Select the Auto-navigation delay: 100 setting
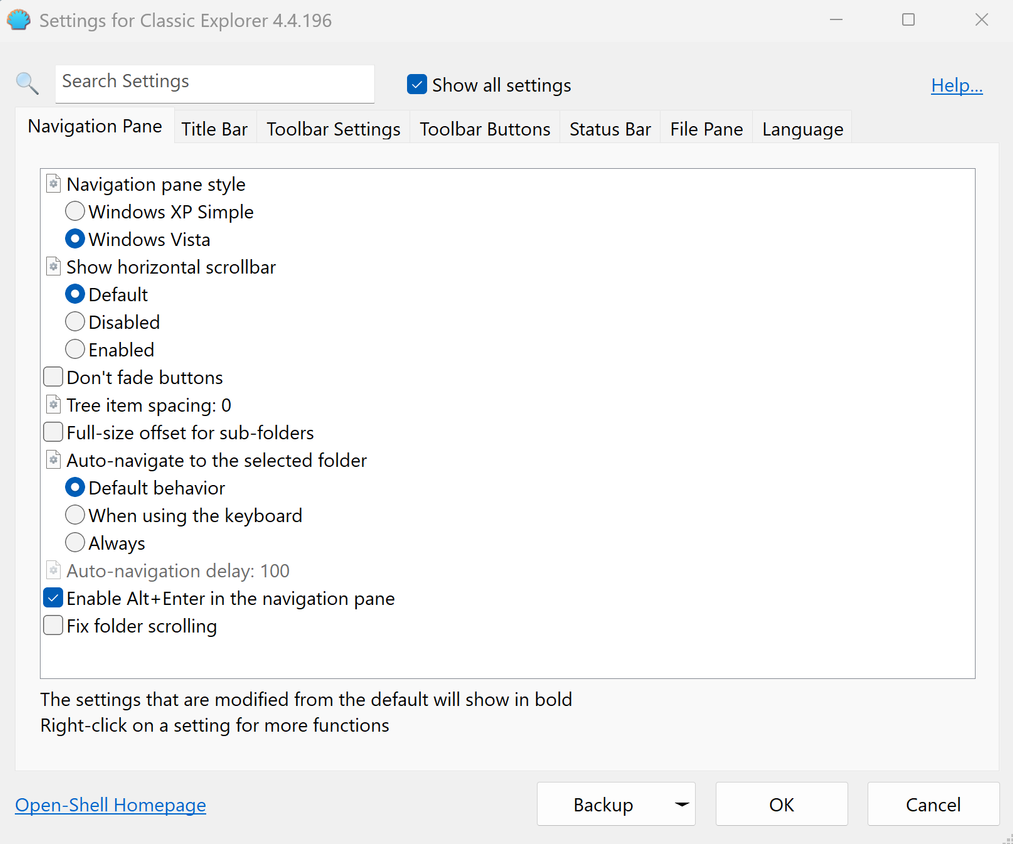Viewport: 1013px width, 844px height. (x=178, y=571)
